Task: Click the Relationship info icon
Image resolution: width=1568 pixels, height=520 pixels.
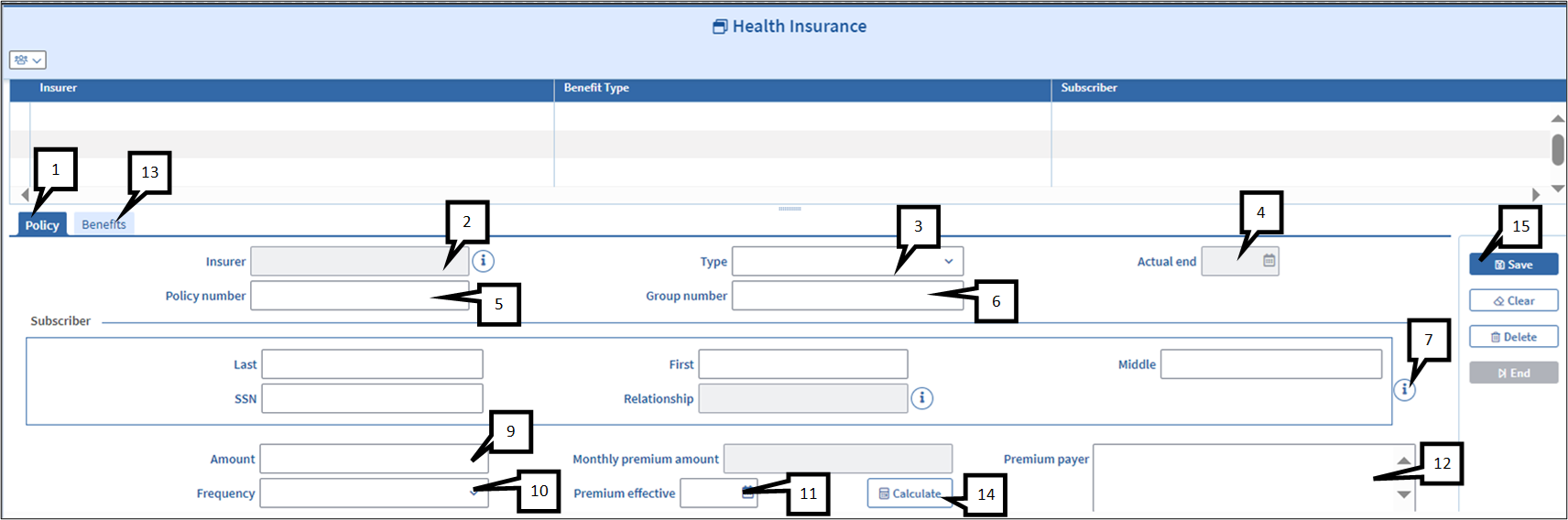Action: [922, 398]
